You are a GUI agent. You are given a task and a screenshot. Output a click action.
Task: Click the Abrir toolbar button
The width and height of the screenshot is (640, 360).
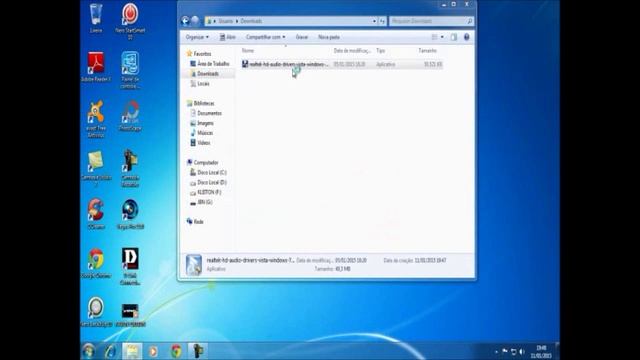point(227,37)
